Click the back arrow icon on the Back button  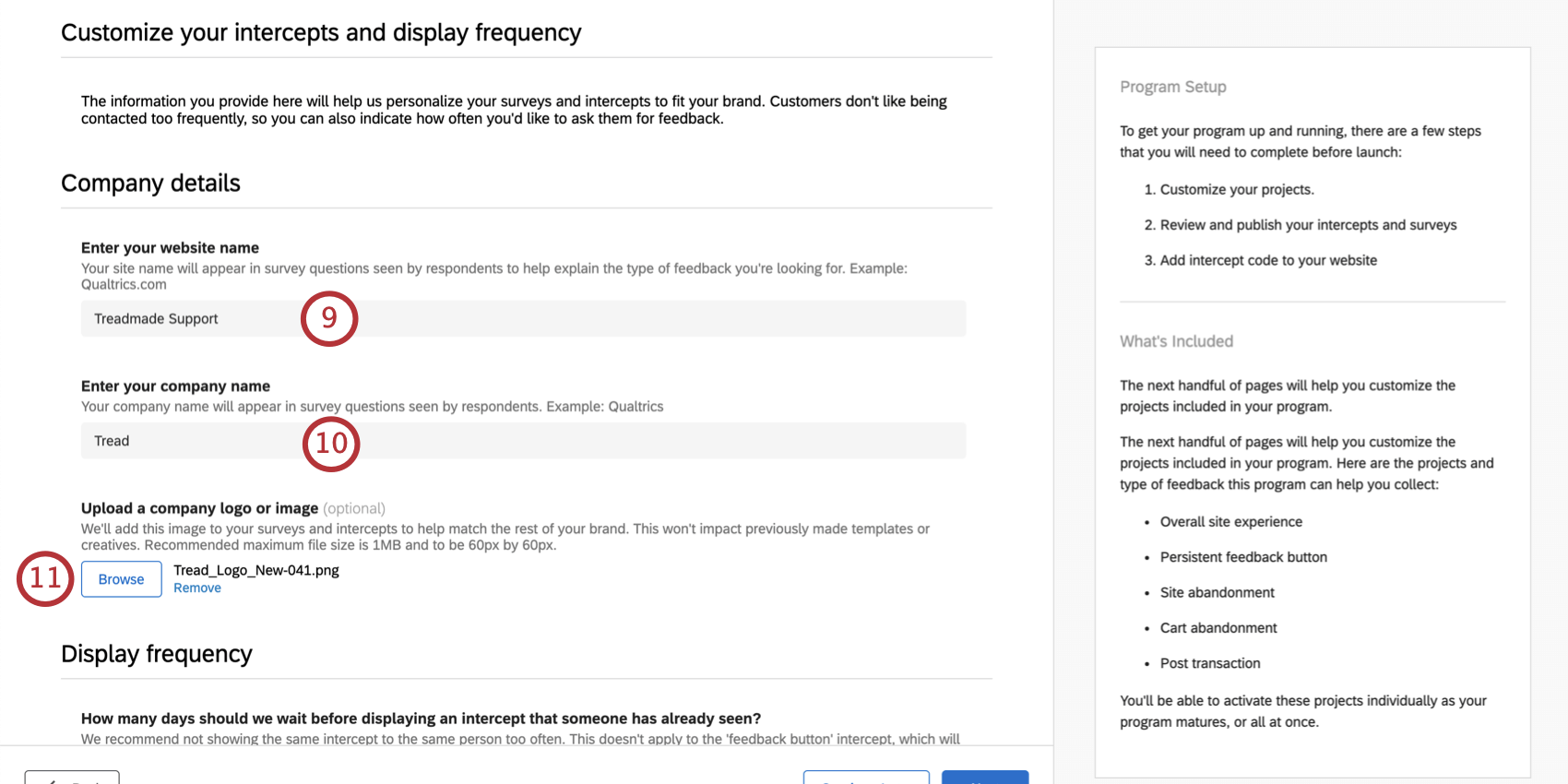[x=53, y=781]
